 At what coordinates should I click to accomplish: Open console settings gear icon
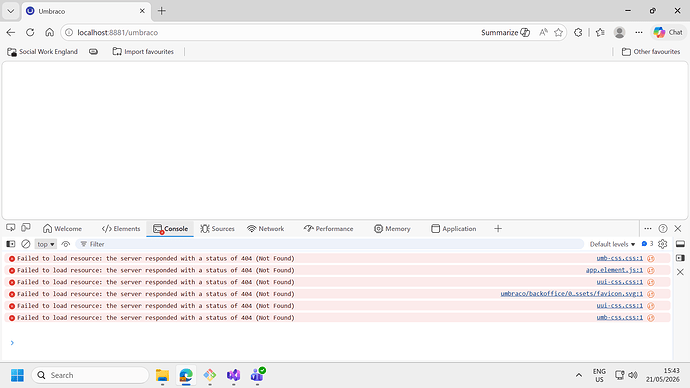tap(663, 244)
